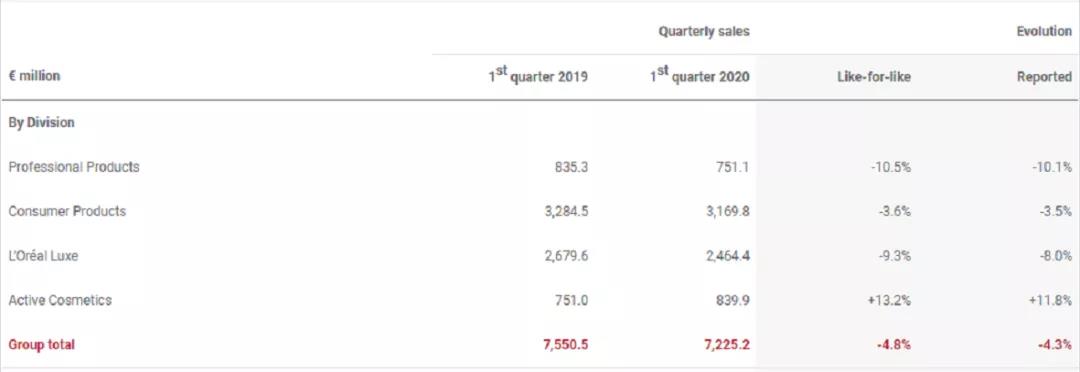The image size is (1080, 372).
Task: Select the -4.8% Group total like-for-like value
Action: click(x=894, y=344)
